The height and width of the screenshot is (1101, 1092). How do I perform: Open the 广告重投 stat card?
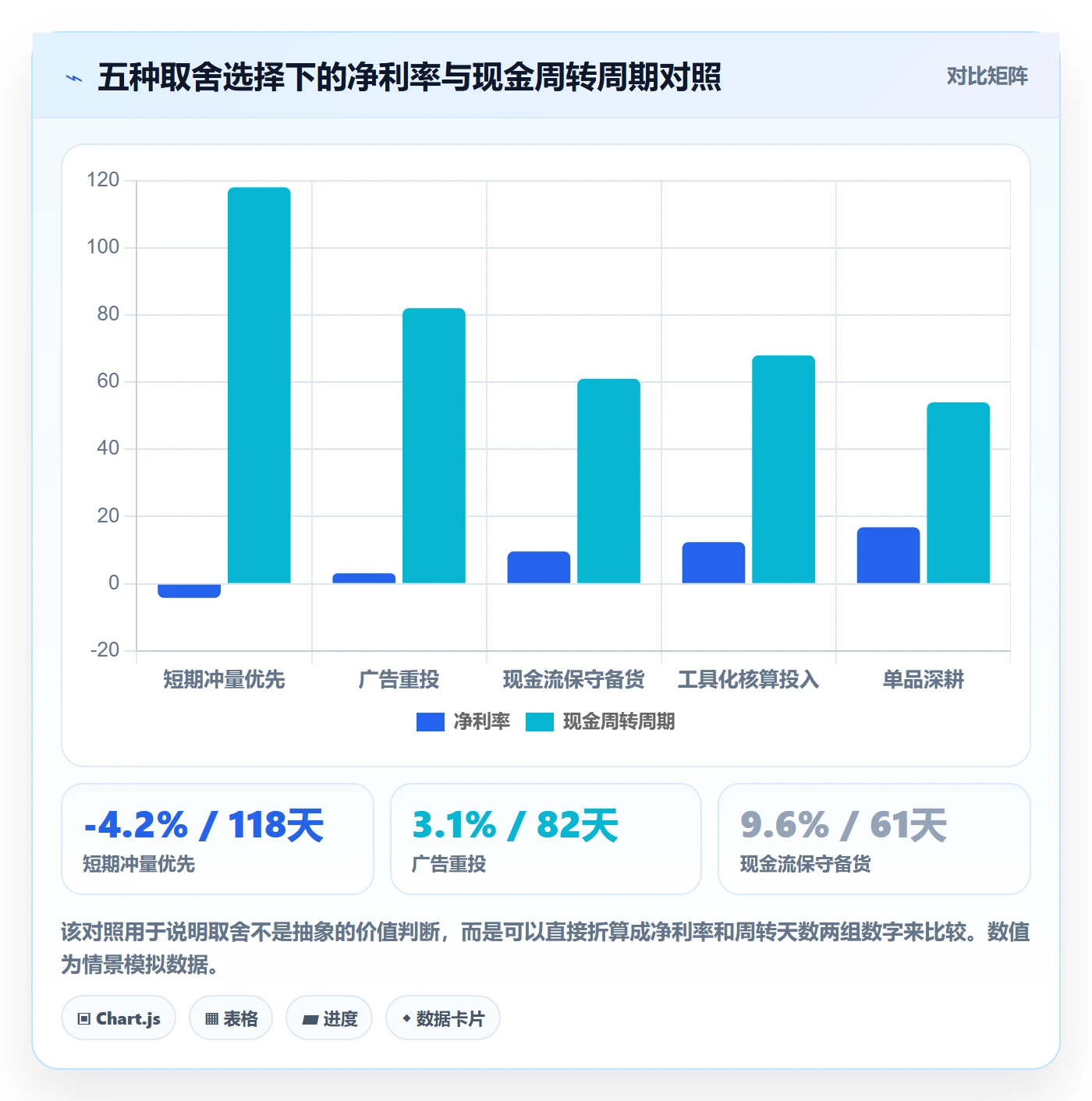546,839
